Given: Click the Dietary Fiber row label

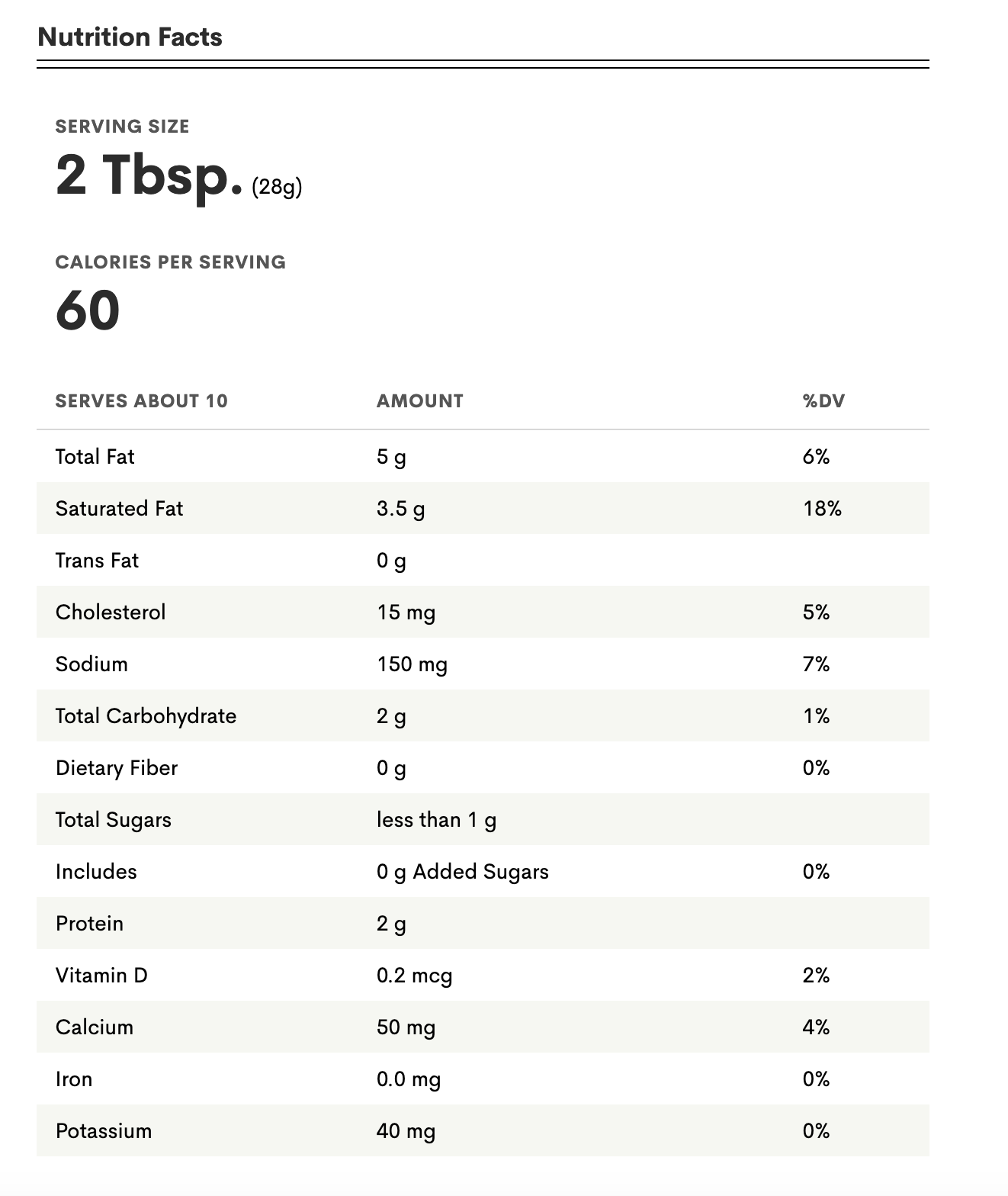Looking at the screenshot, I should 117,768.
